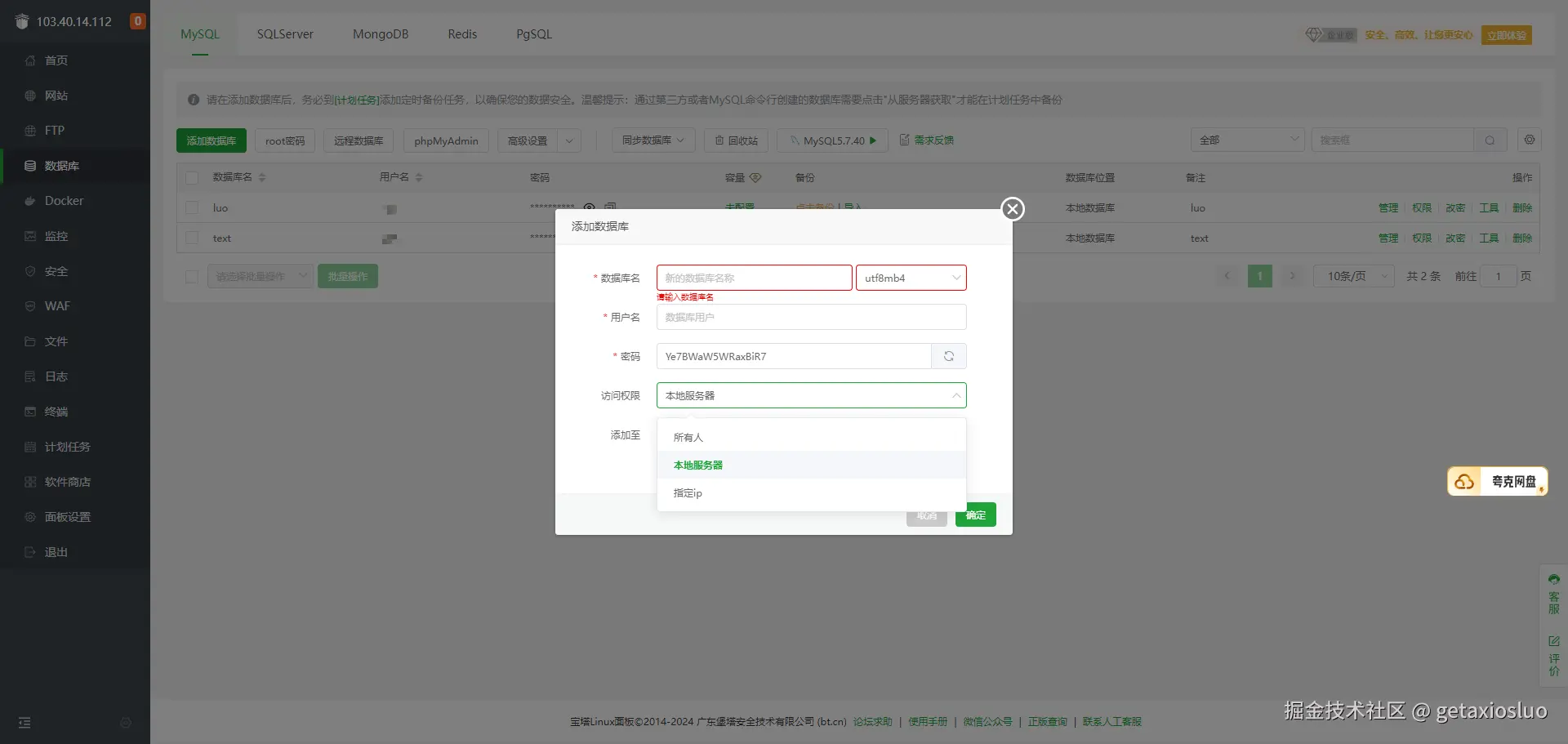Open the 面板设置 gear icon in sidebar
Viewport: 1568px width, 744px height.
tap(30, 517)
